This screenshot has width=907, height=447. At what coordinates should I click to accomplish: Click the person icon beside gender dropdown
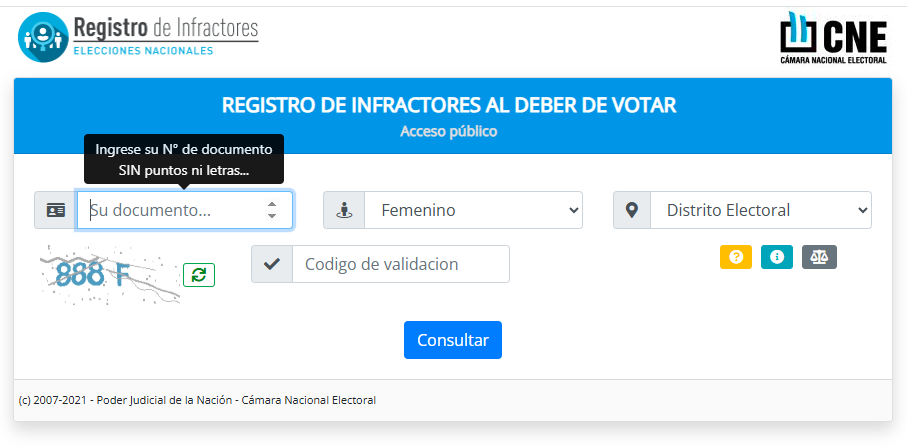(x=344, y=210)
